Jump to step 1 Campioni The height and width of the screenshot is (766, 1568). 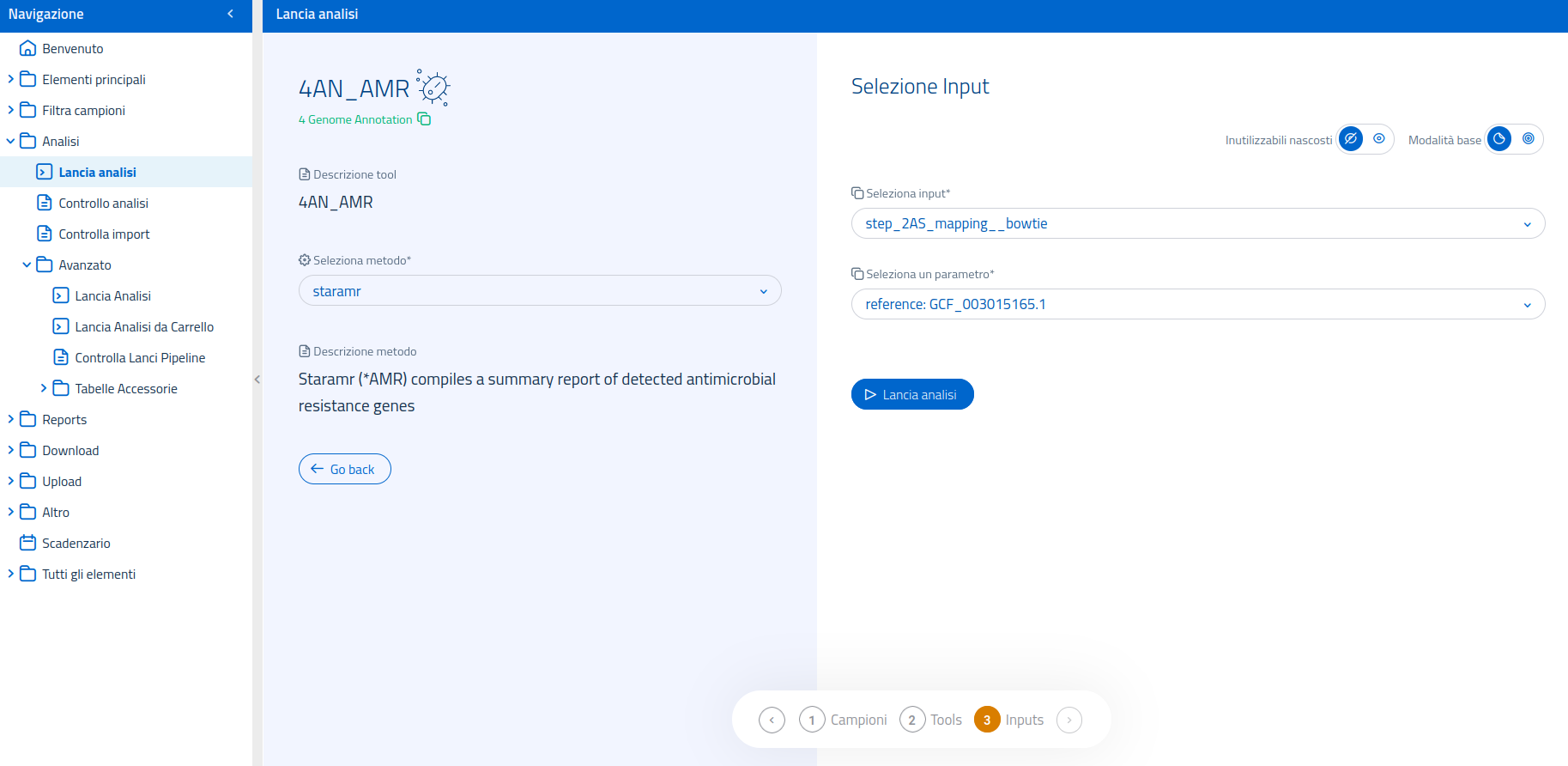pyautogui.click(x=812, y=720)
